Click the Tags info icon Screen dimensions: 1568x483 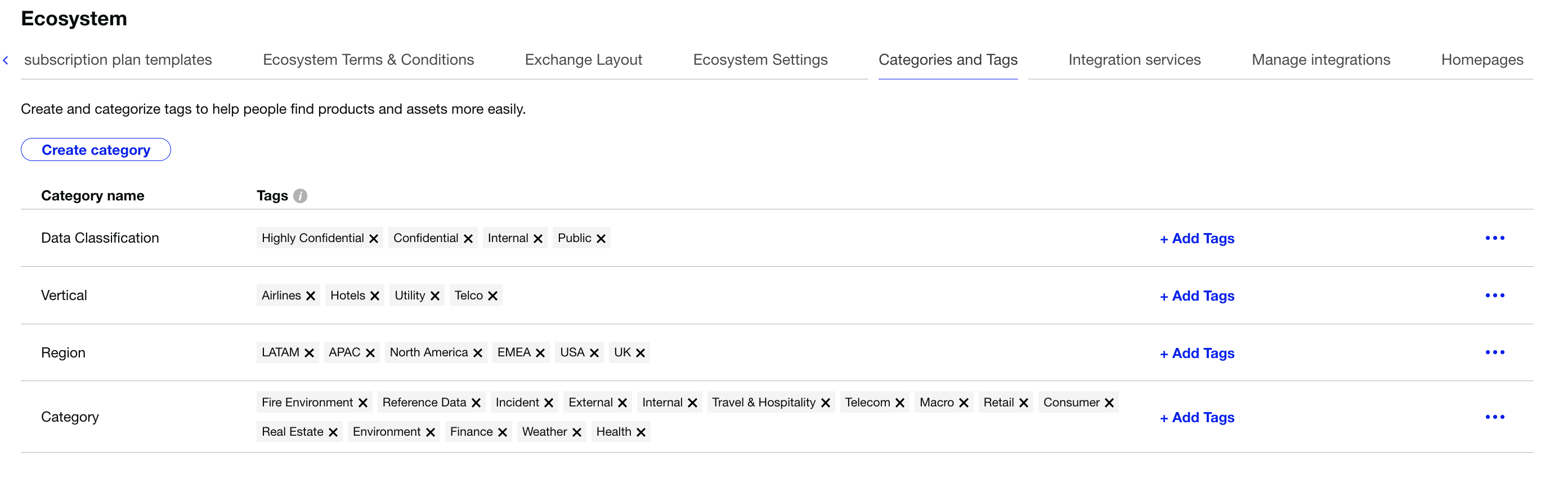pyautogui.click(x=300, y=195)
